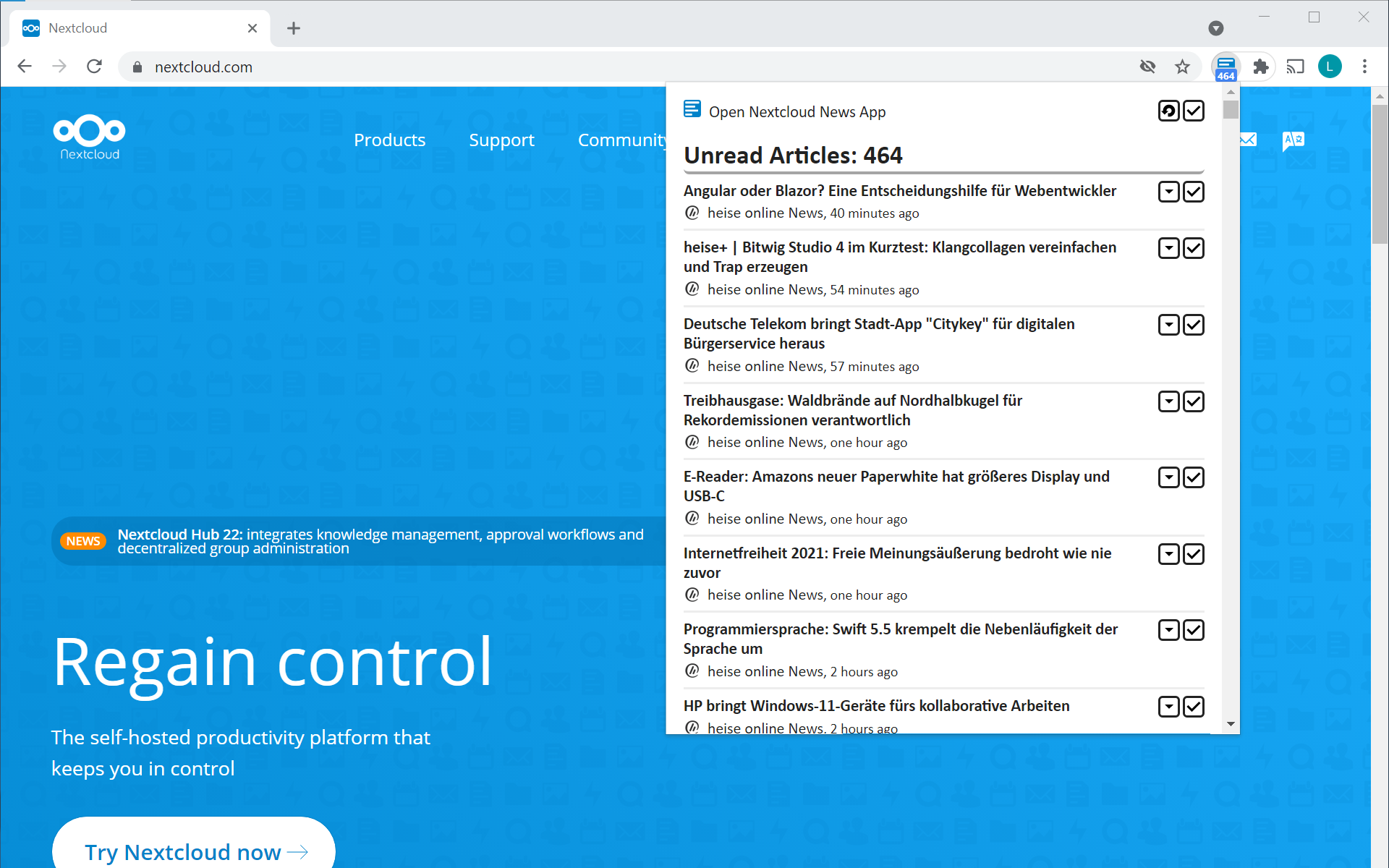Open the 'Deutsche Telekom bringt Stadt-App' article link

(x=879, y=333)
